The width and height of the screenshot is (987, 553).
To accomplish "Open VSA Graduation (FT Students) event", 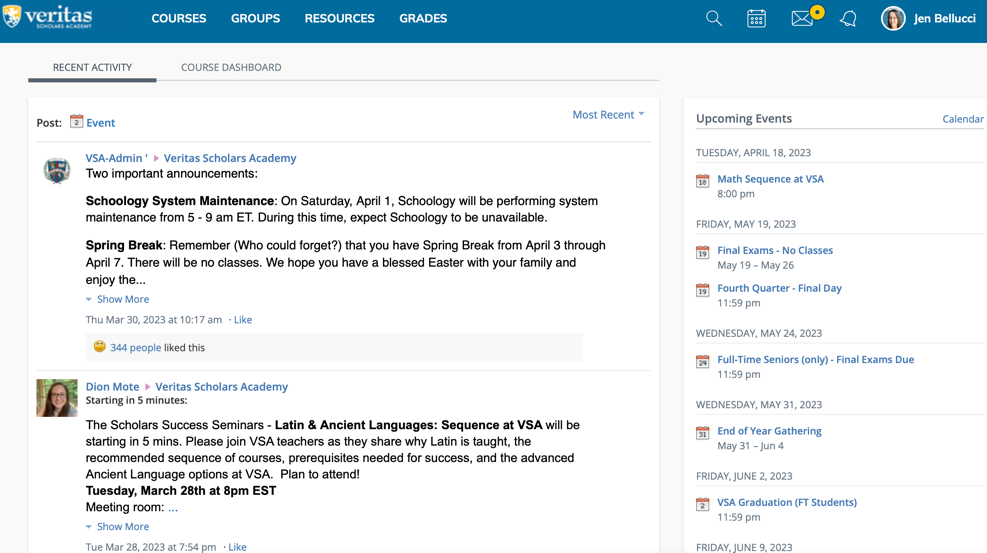I will point(787,502).
